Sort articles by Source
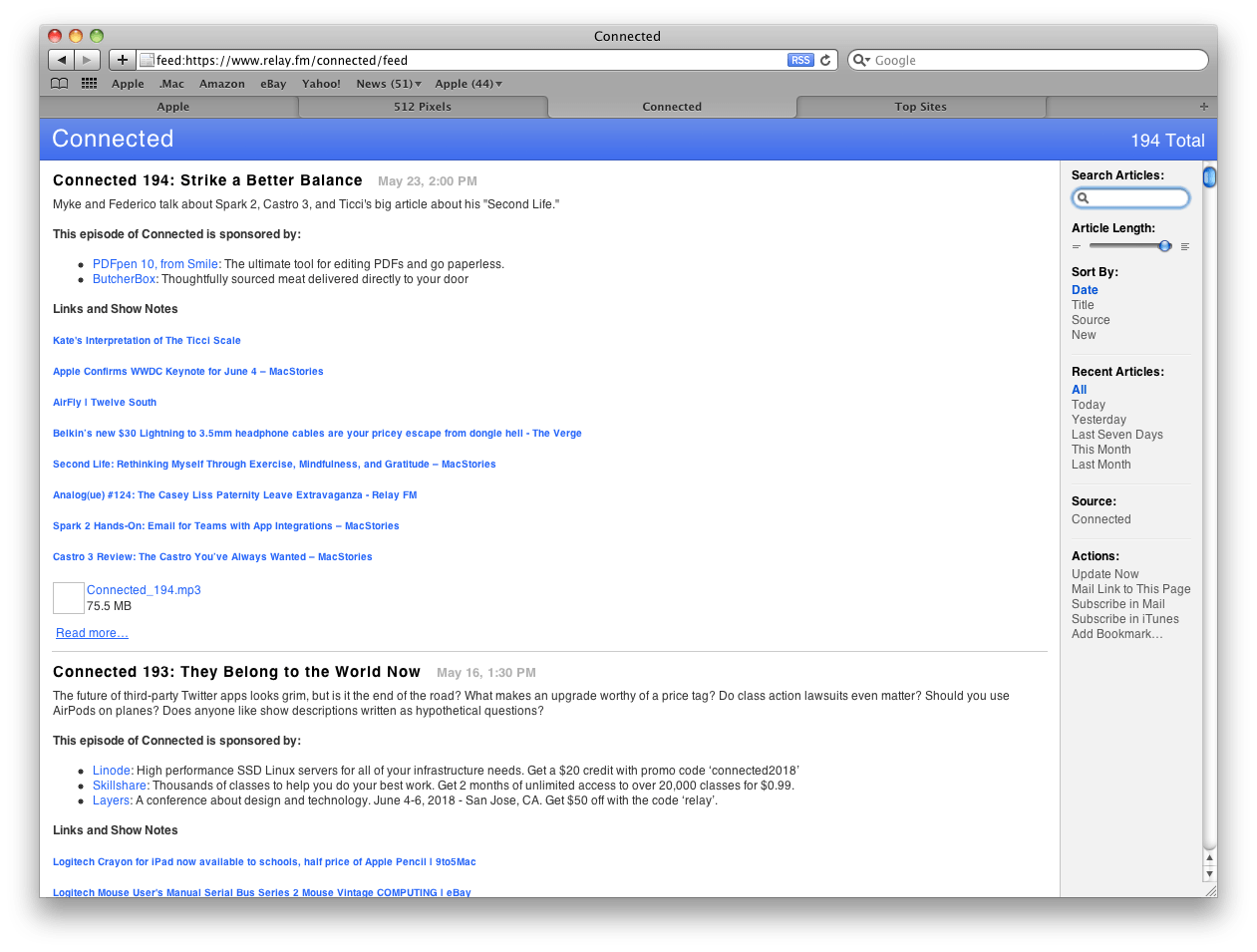Viewport: 1257px width, 952px height. tap(1091, 320)
